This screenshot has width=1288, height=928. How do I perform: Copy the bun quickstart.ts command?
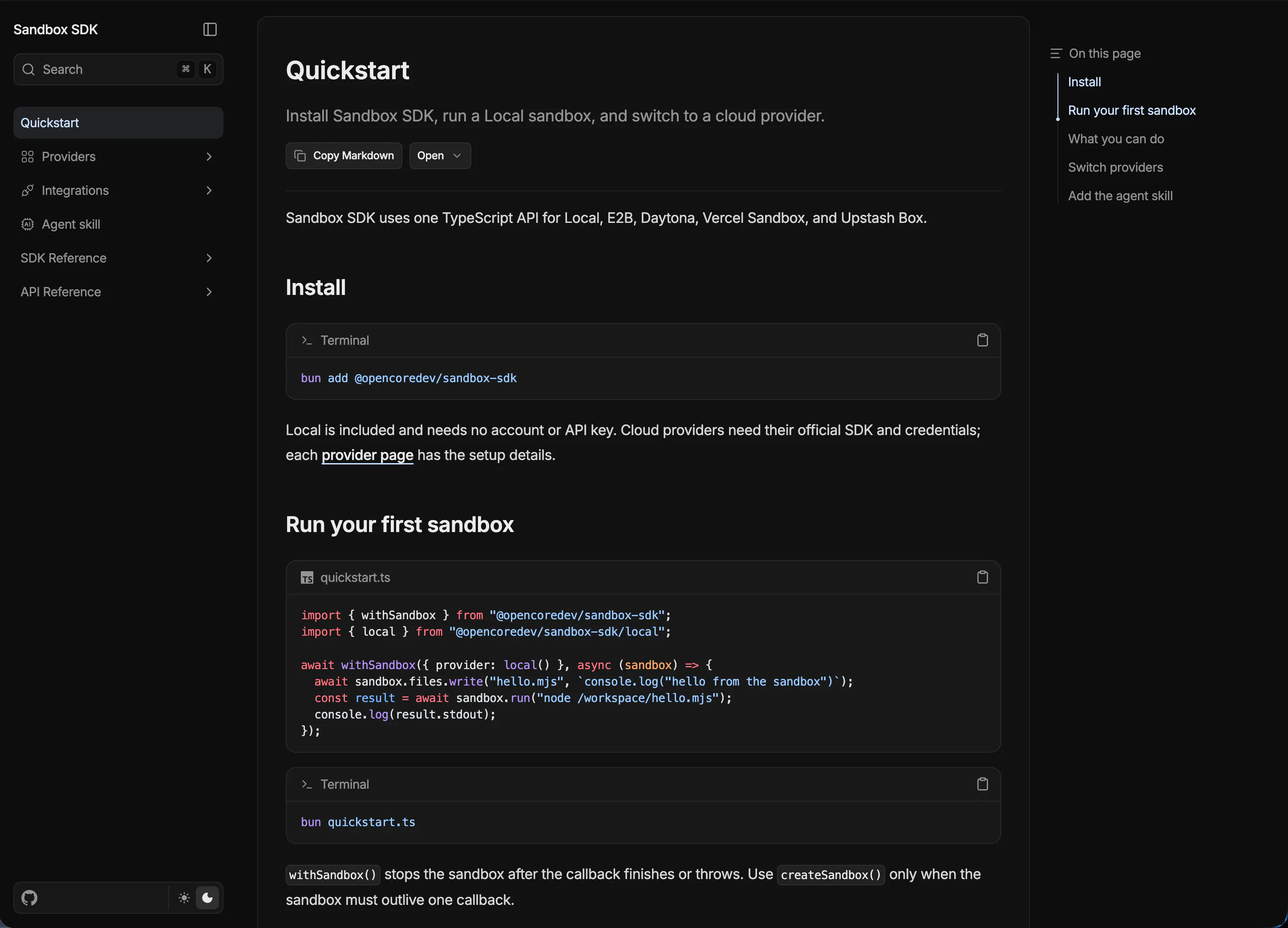click(982, 784)
